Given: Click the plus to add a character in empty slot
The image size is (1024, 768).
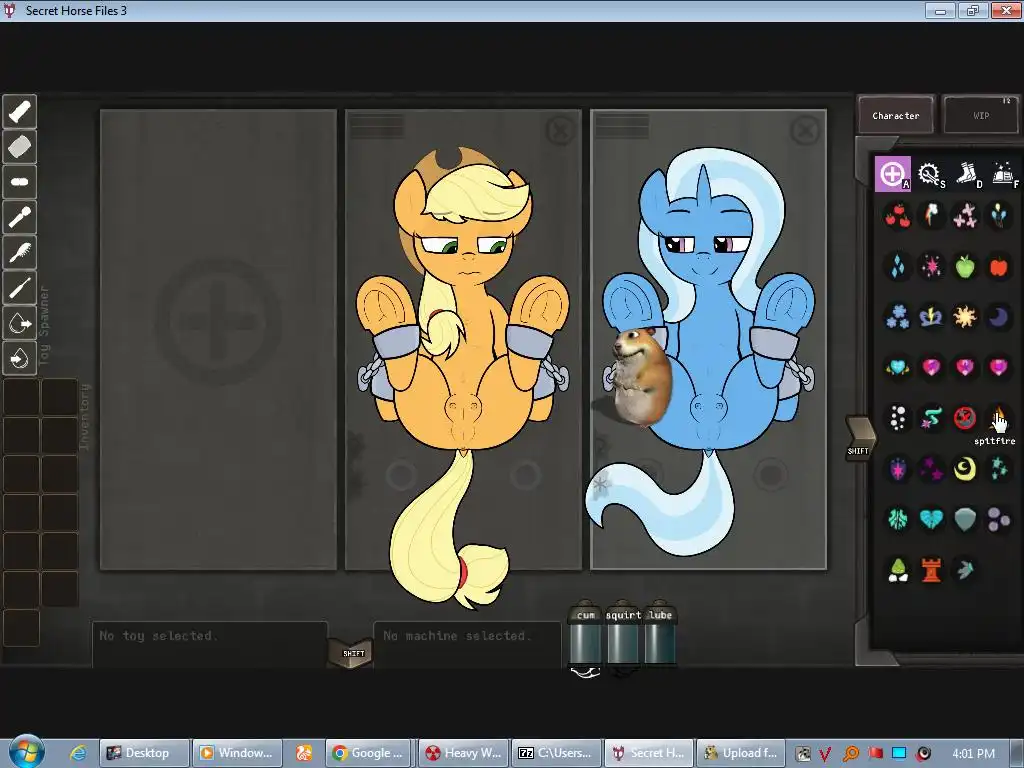Looking at the screenshot, I should click(218, 321).
